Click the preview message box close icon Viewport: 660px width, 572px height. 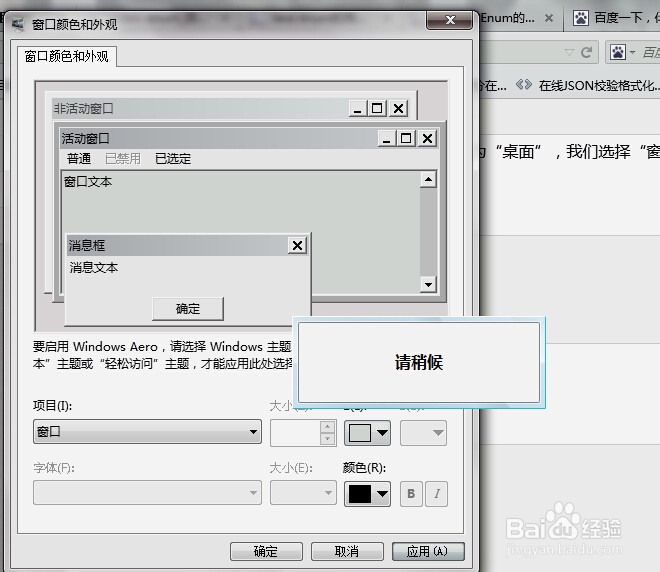pyautogui.click(x=297, y=245)
